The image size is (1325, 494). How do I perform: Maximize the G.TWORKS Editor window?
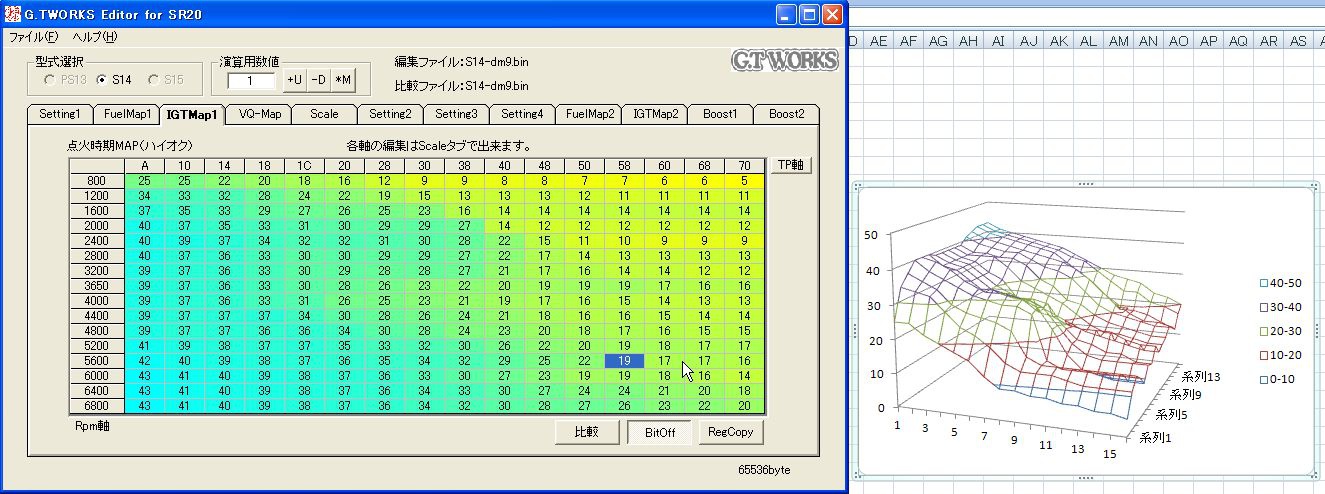[x=810, y=14]
